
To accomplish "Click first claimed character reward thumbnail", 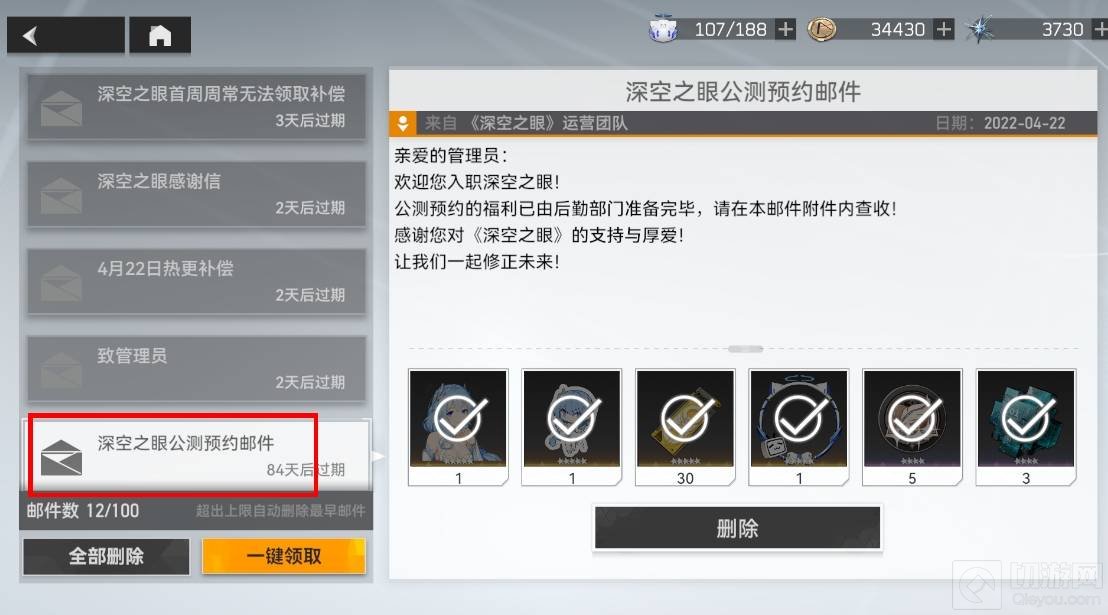I will pyautogui.click(x=458, y=427).
